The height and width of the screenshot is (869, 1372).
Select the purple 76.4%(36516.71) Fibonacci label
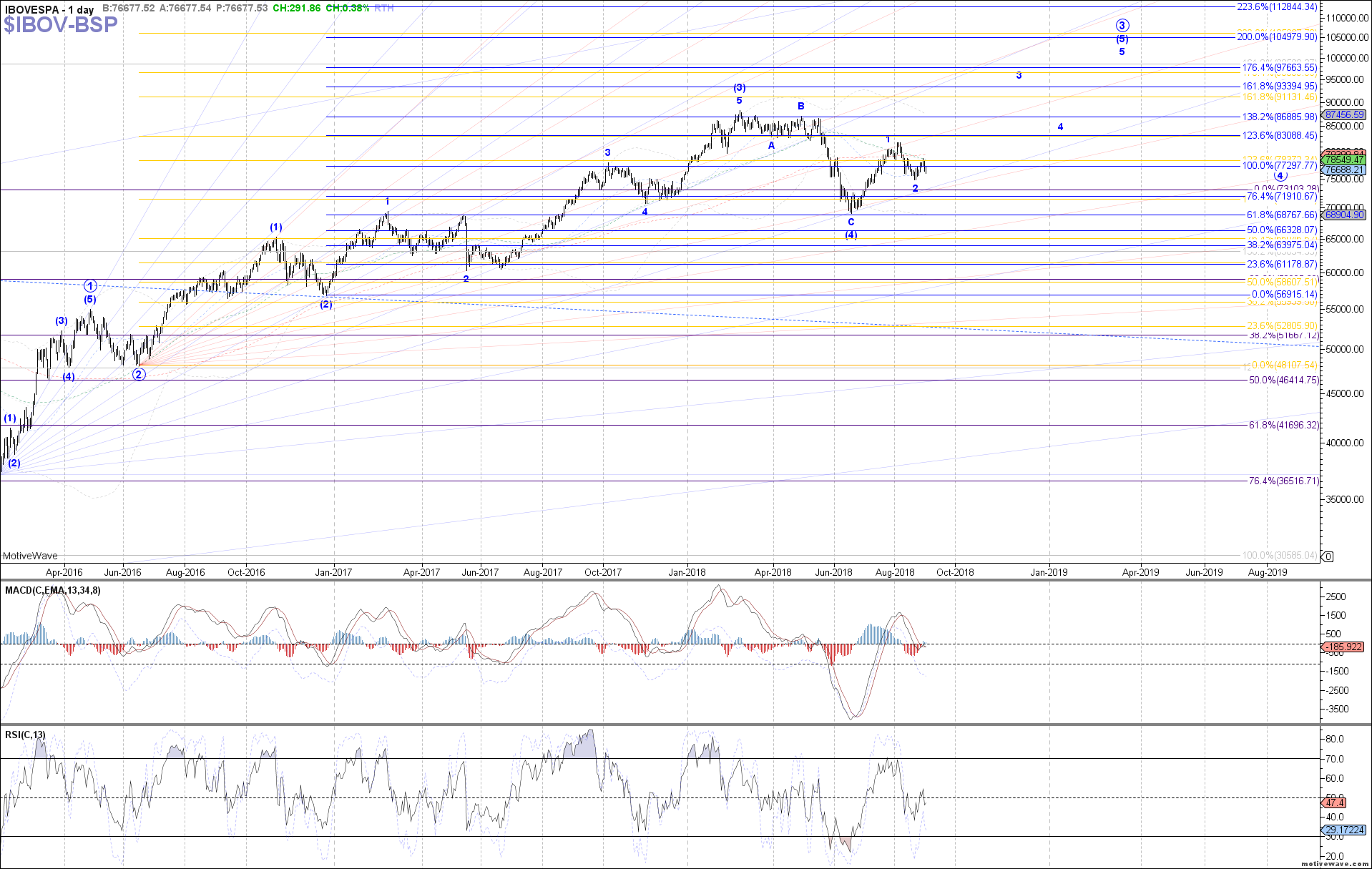pos(1284,481)
